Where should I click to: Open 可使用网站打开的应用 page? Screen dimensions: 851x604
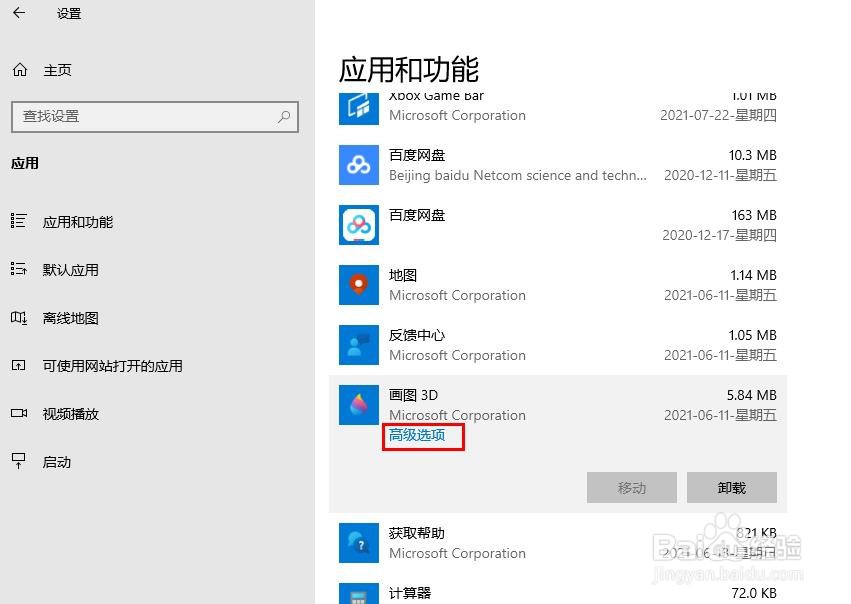click(x=112, y=366)
